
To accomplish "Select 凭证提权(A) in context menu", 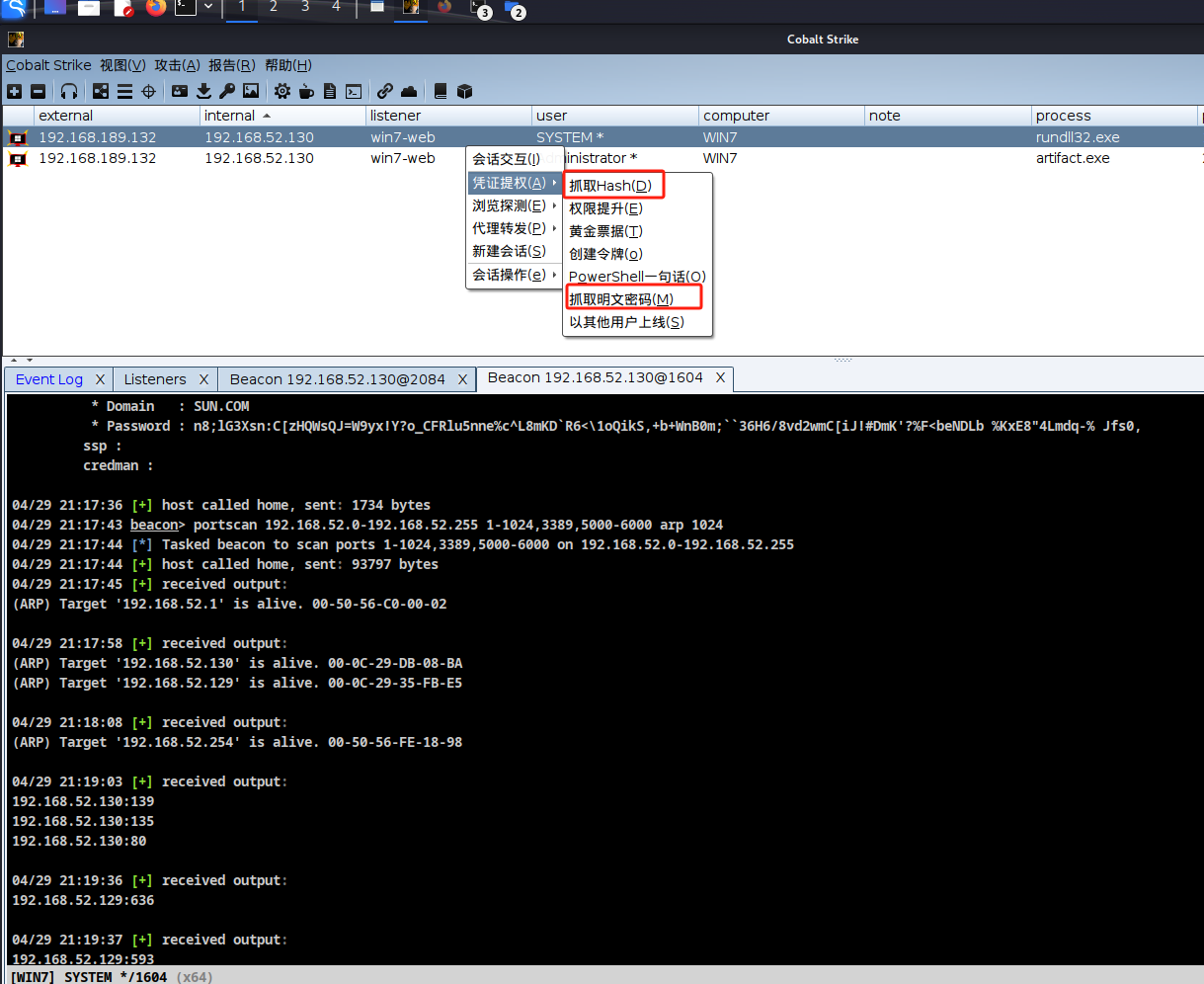I will pyautogui.click(x=514, y=183).
